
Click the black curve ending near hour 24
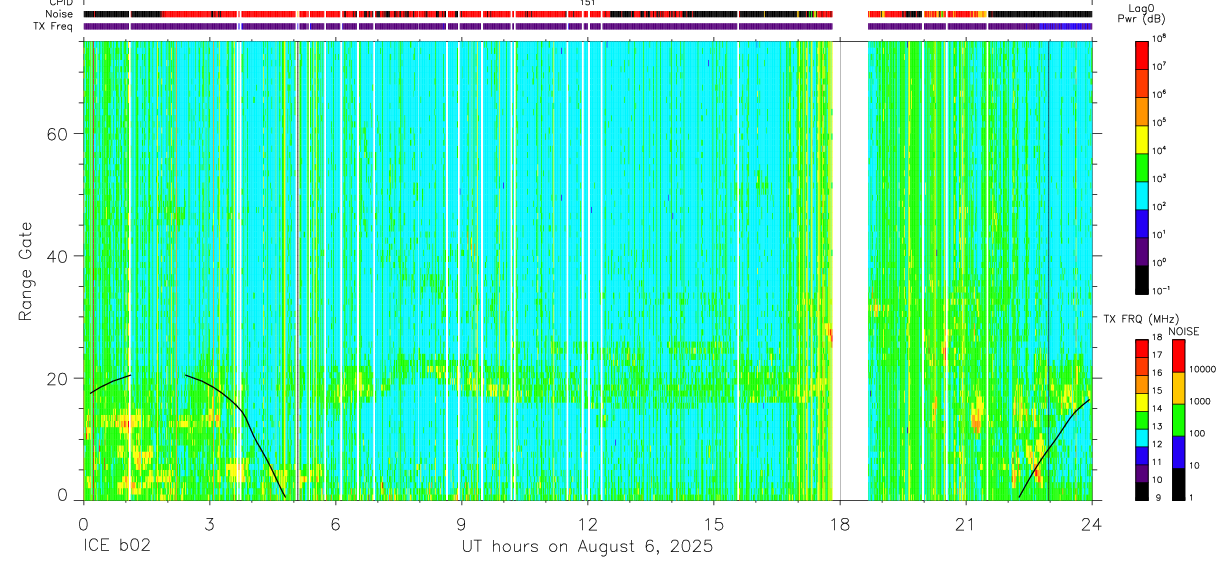[x=1054, y=448]
